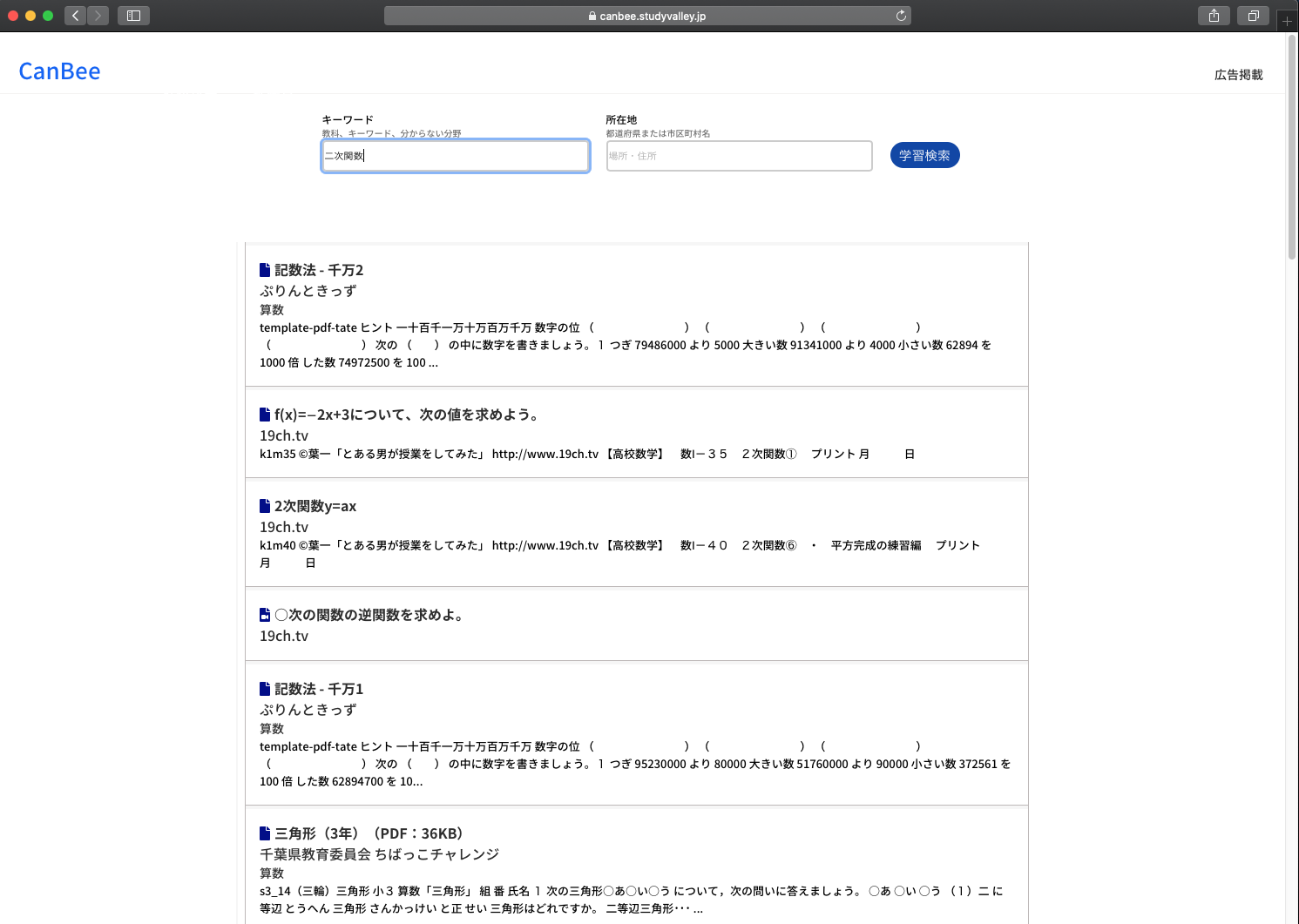This screenshot has width=1299, height=924.
Task: Focus the キーワード input containing 二次関数
Action: coord(456,156)
